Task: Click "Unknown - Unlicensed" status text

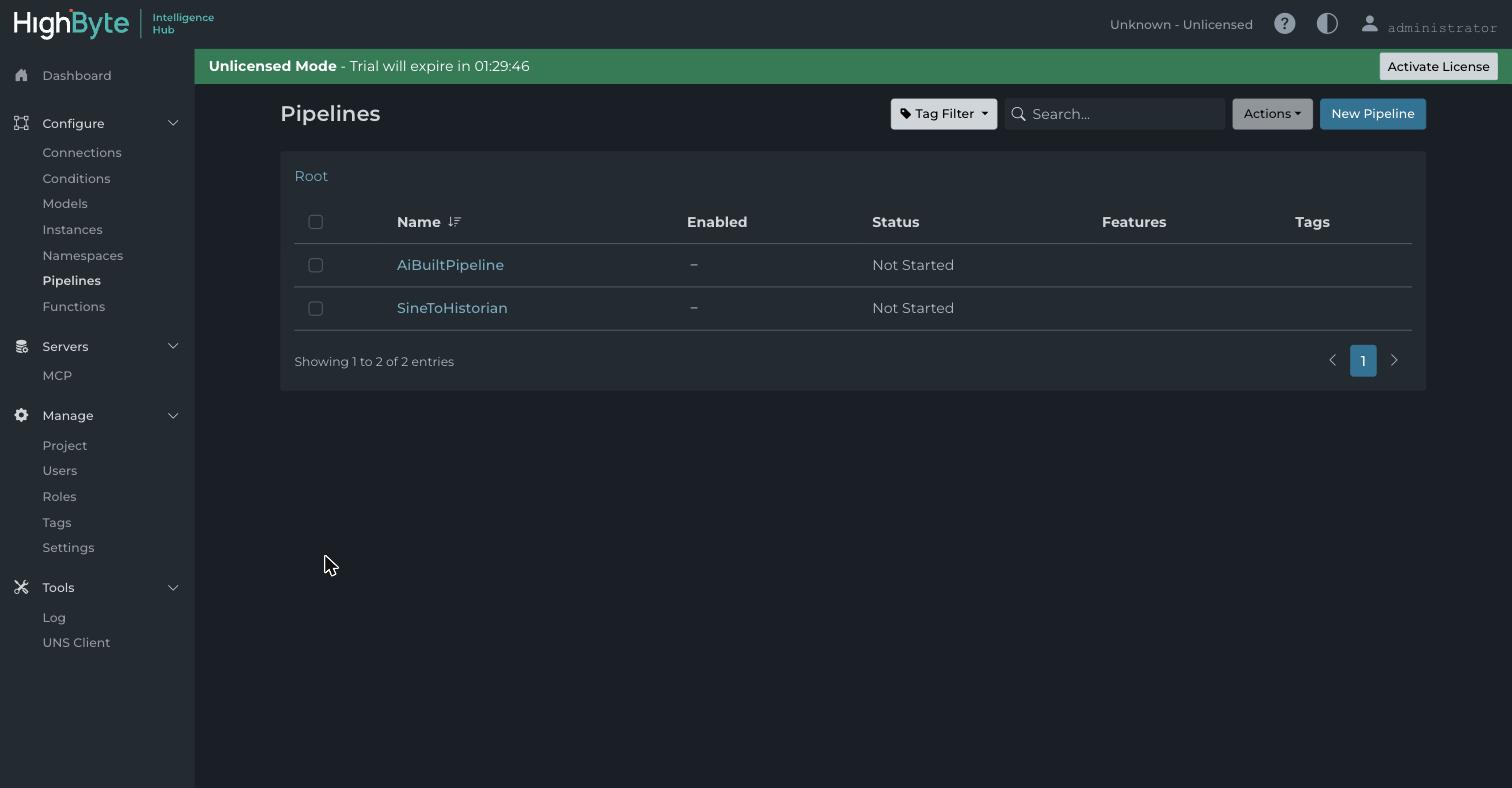Action: pos(1181,24)
